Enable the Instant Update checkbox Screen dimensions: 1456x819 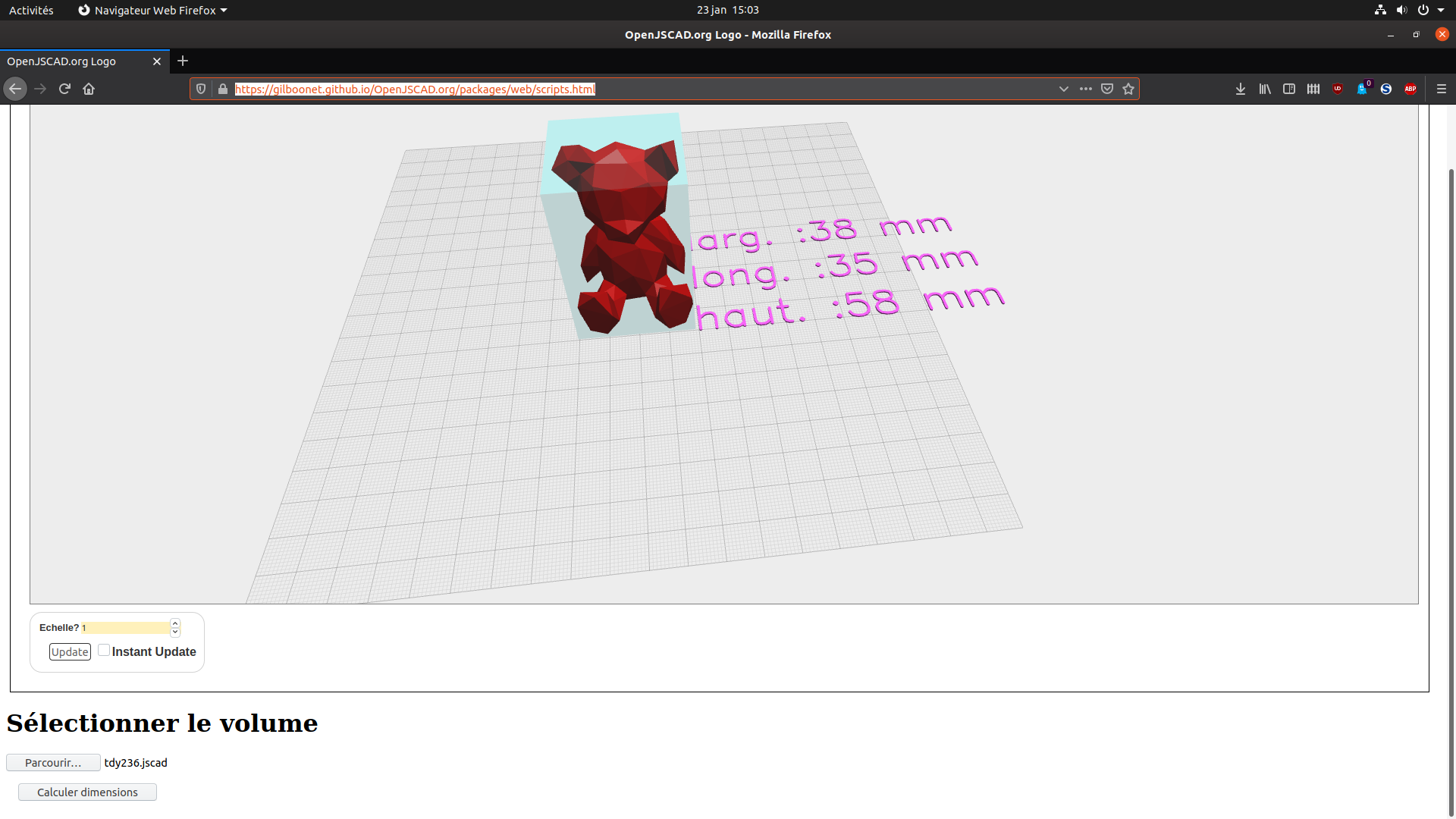[103, 650]
